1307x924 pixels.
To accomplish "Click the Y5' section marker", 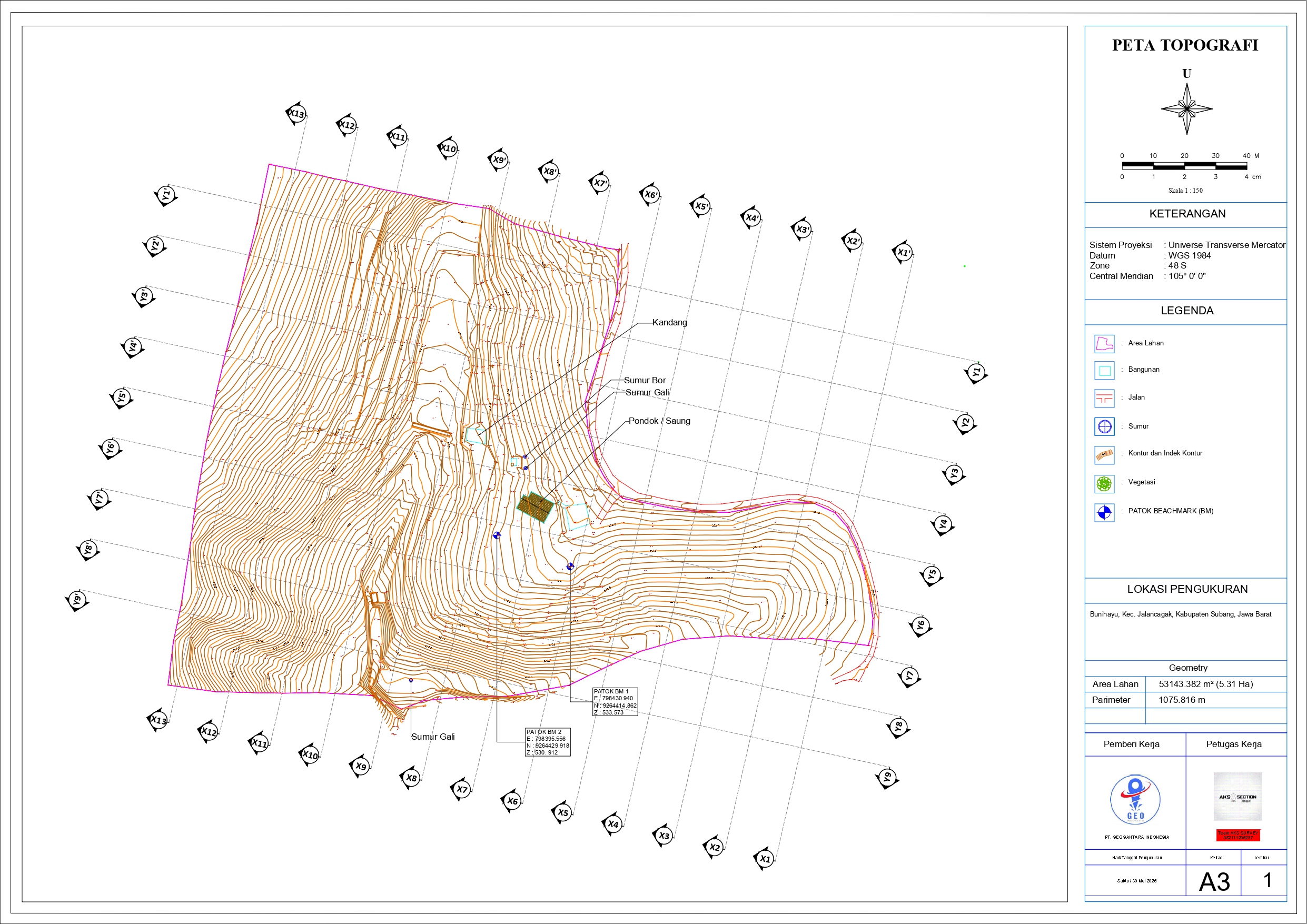I will (121, 398).
